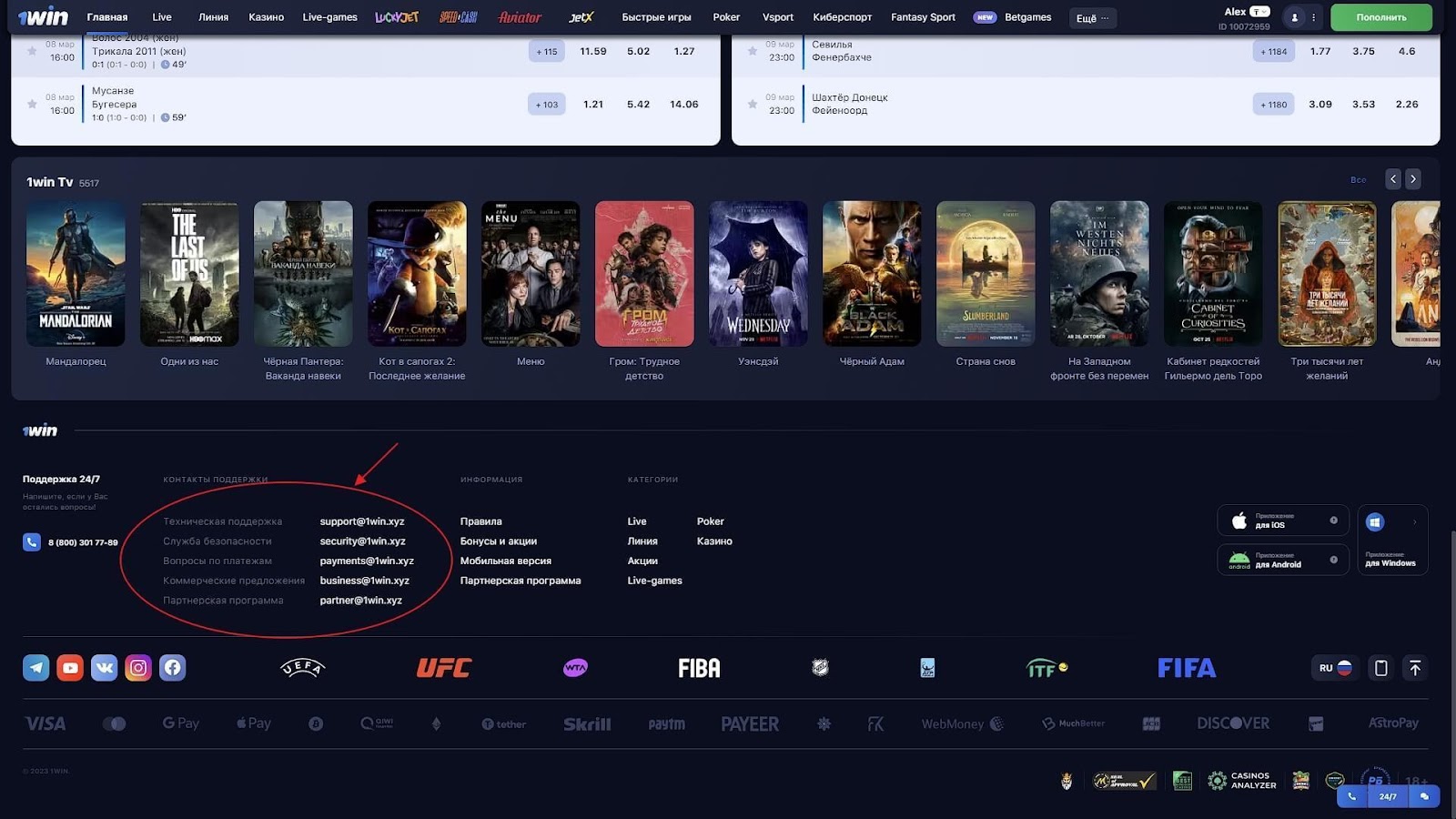
Task: Expand +1184 markets for Севилья match
Action: coord(1273,51)
